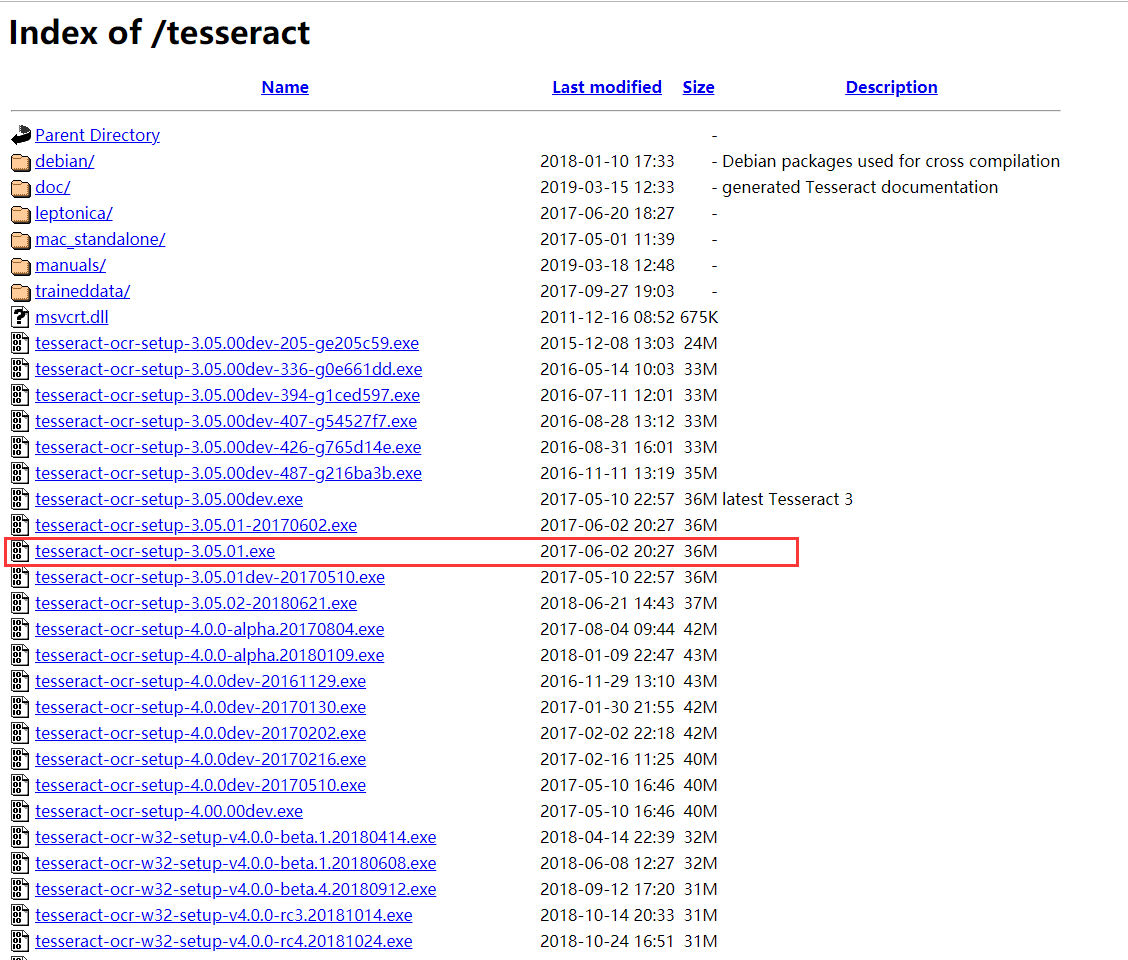Download the msvcrt.dll file link

(72, 317)
